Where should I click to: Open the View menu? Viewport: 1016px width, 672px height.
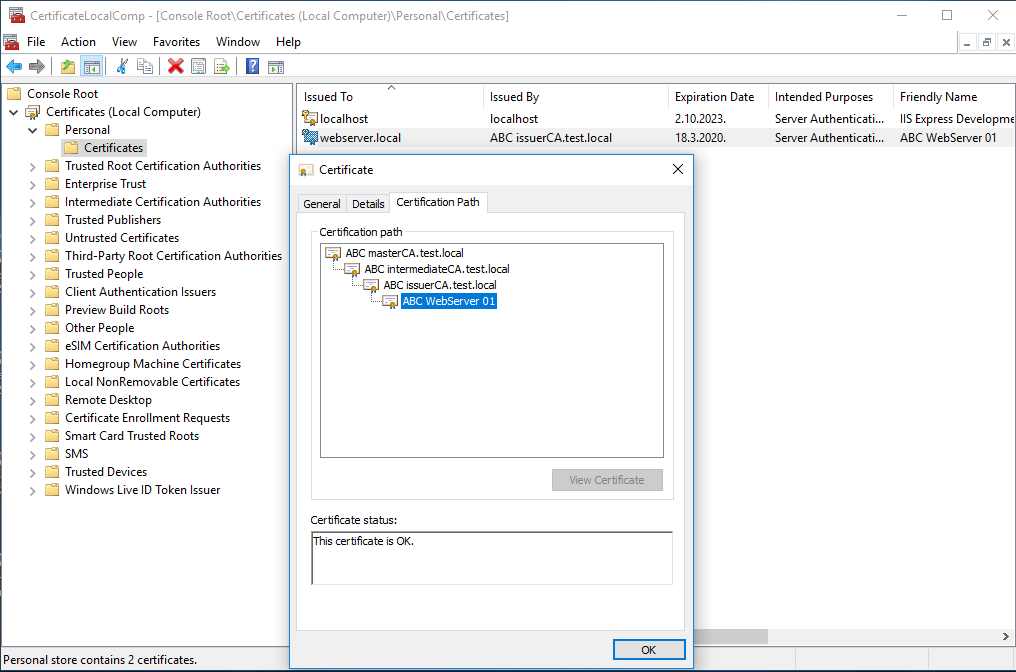coord(124,41)
